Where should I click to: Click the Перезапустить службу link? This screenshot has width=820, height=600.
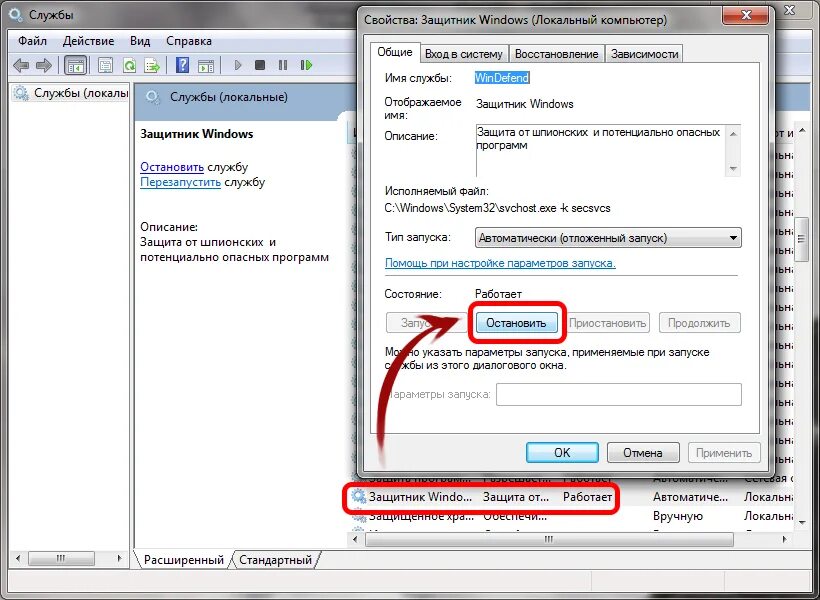[x=180, y=183]
